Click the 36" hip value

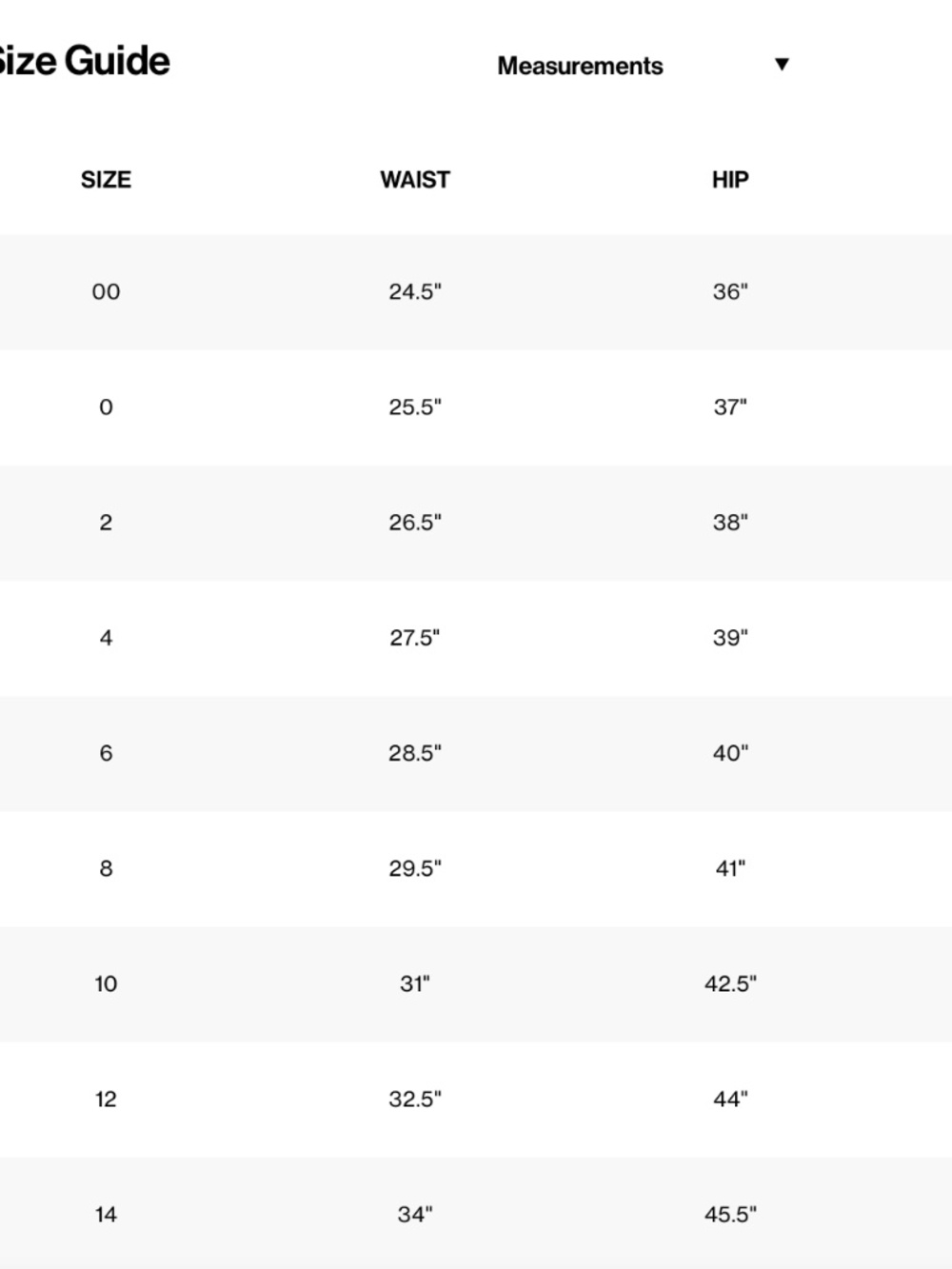730,292
